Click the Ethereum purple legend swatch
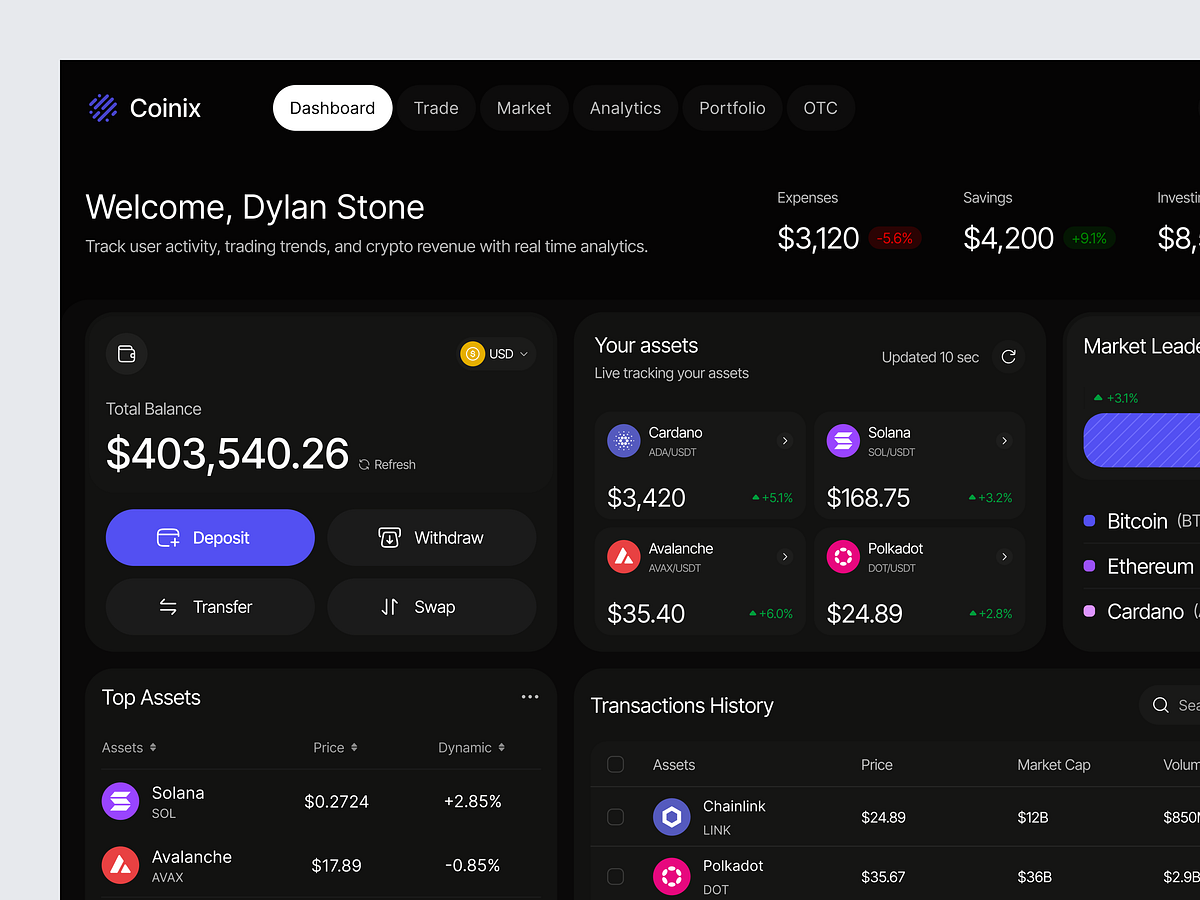 1090,566
